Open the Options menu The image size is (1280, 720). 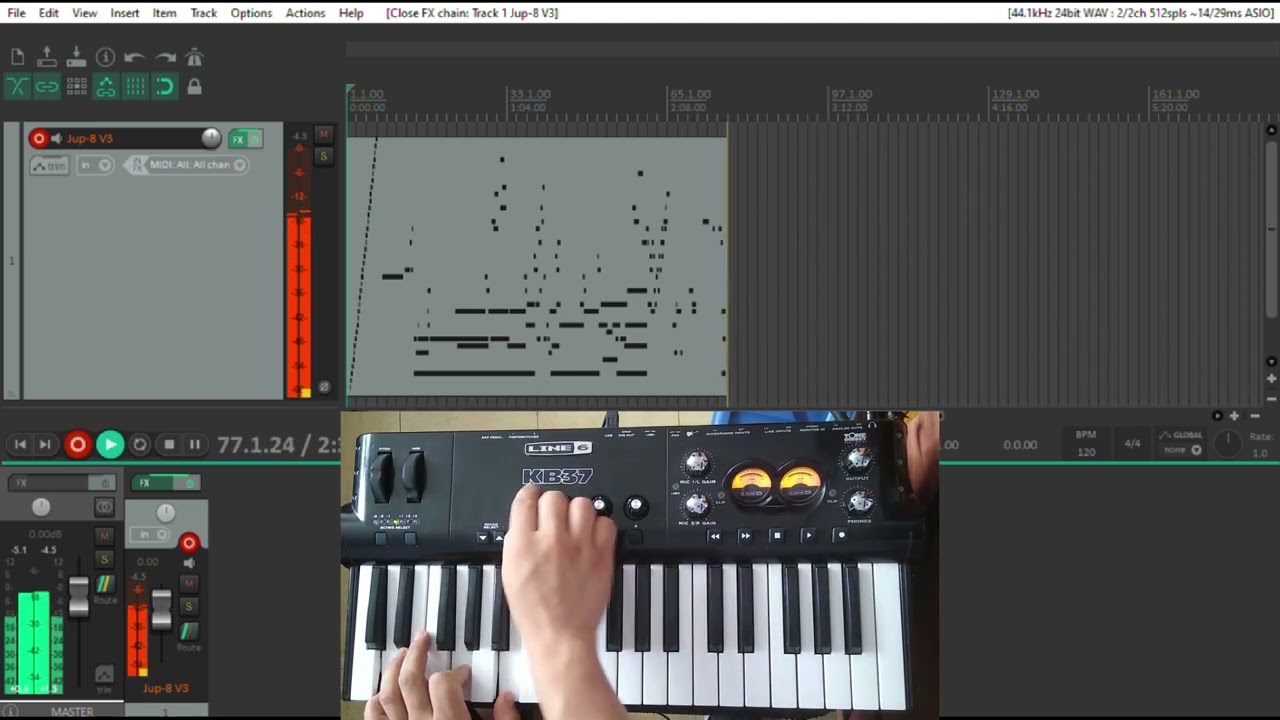pyautogui.click(x=251, y=13)
